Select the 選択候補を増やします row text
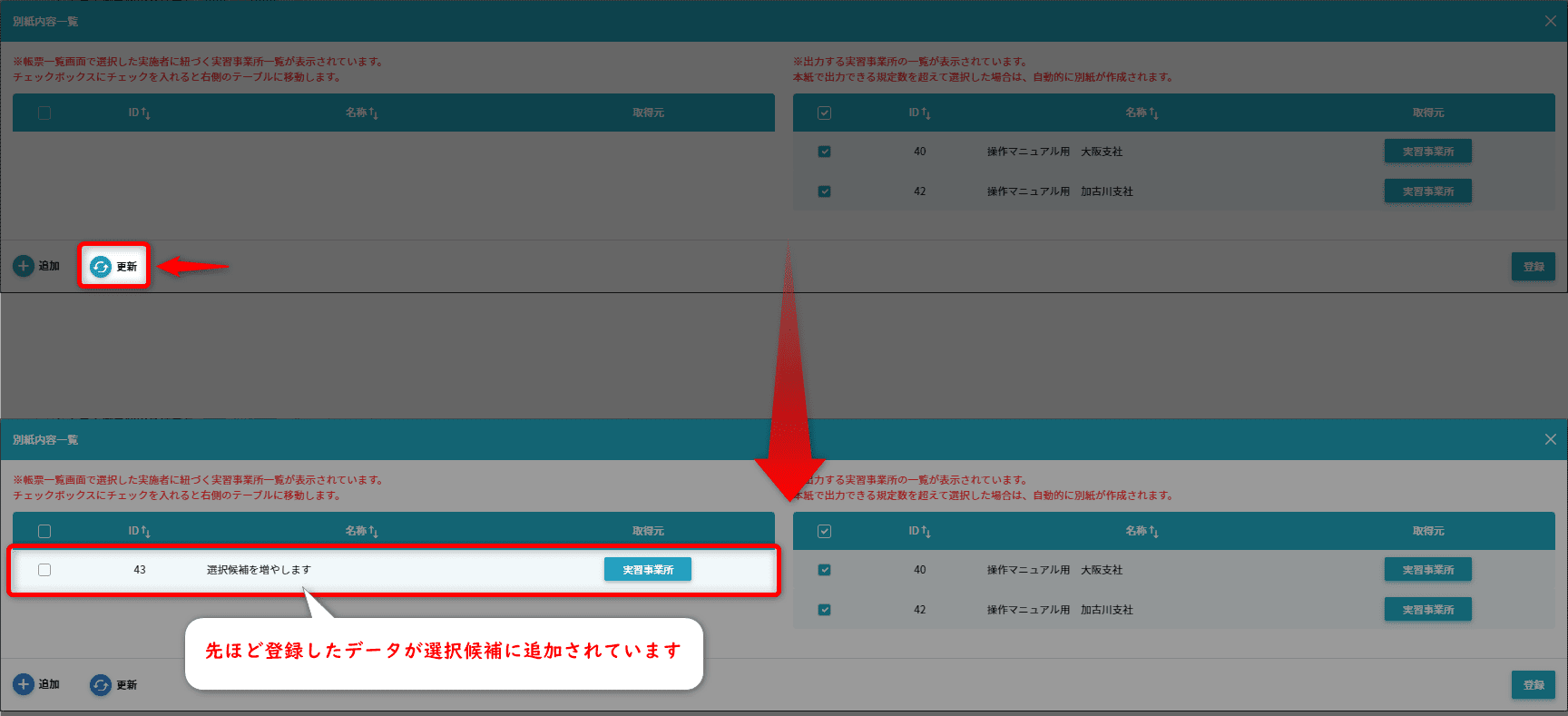 tap(259, 570)
